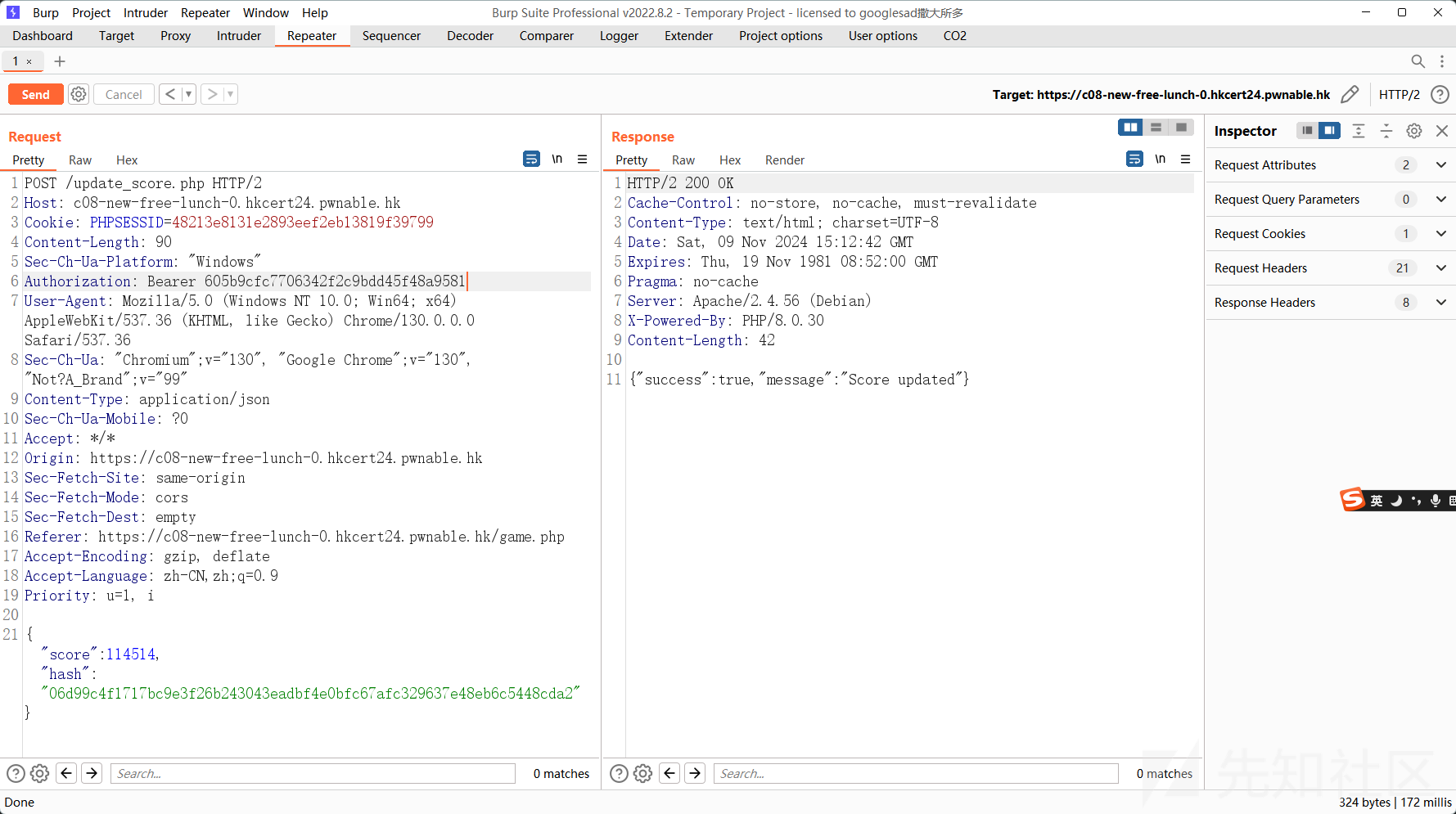Click the Cancel button
The height and width of the screenshot is (814, 1456).
tap(124, 94)
